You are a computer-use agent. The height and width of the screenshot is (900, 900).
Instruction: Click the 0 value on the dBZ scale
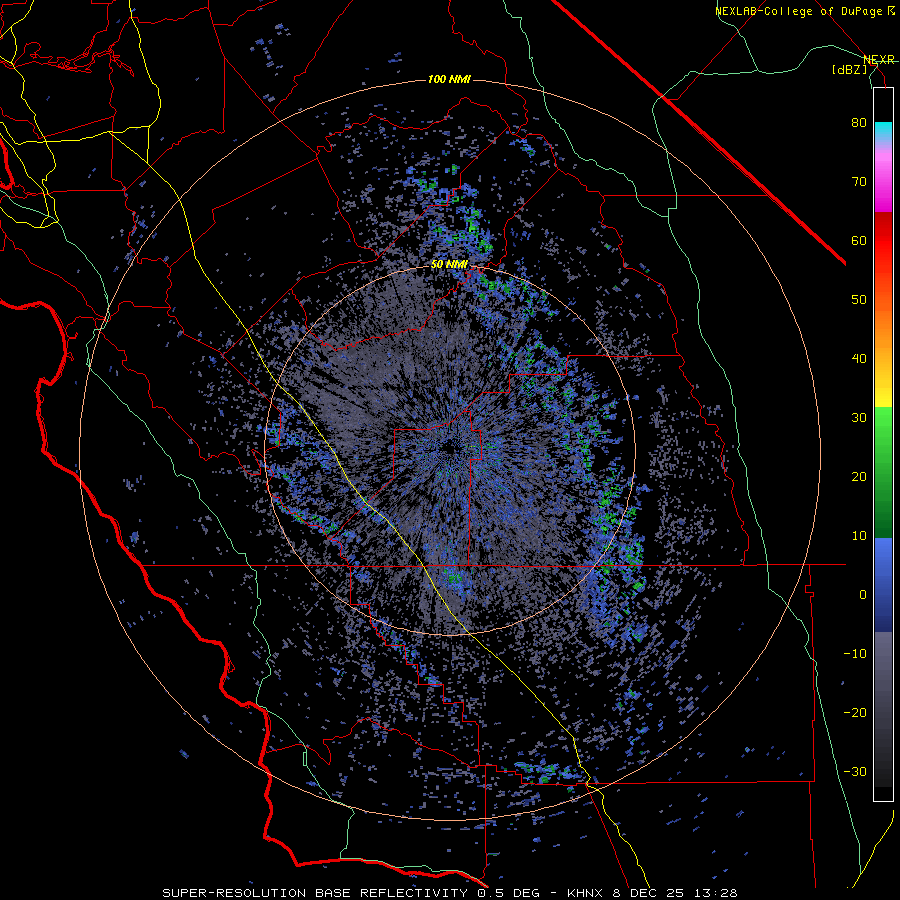pos(863,595)
